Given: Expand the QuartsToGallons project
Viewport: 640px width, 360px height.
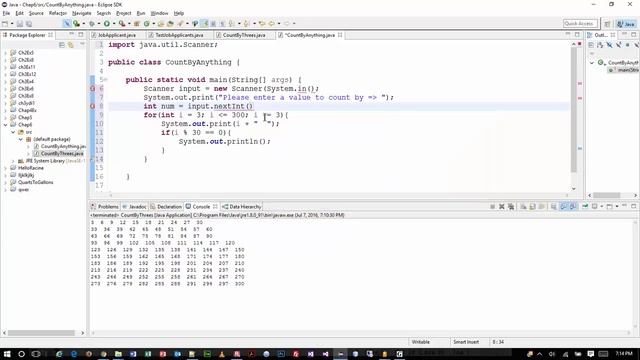Looking at the screenshot, I should [x=5, y=182].
